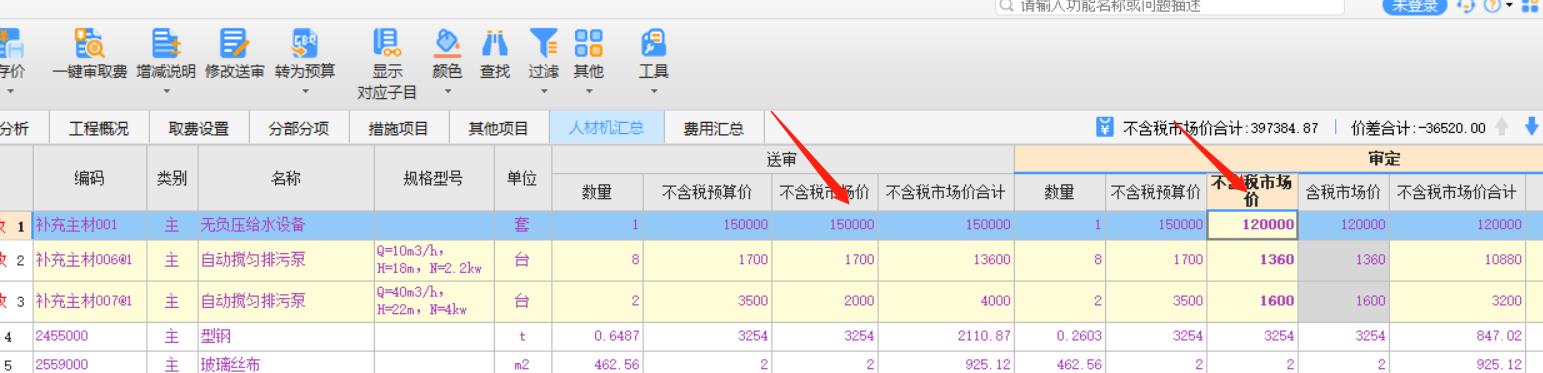Click the blue down arrow beside 价差合计
Viewport: 1543px width, 373px height.
tap(1531, 127)
